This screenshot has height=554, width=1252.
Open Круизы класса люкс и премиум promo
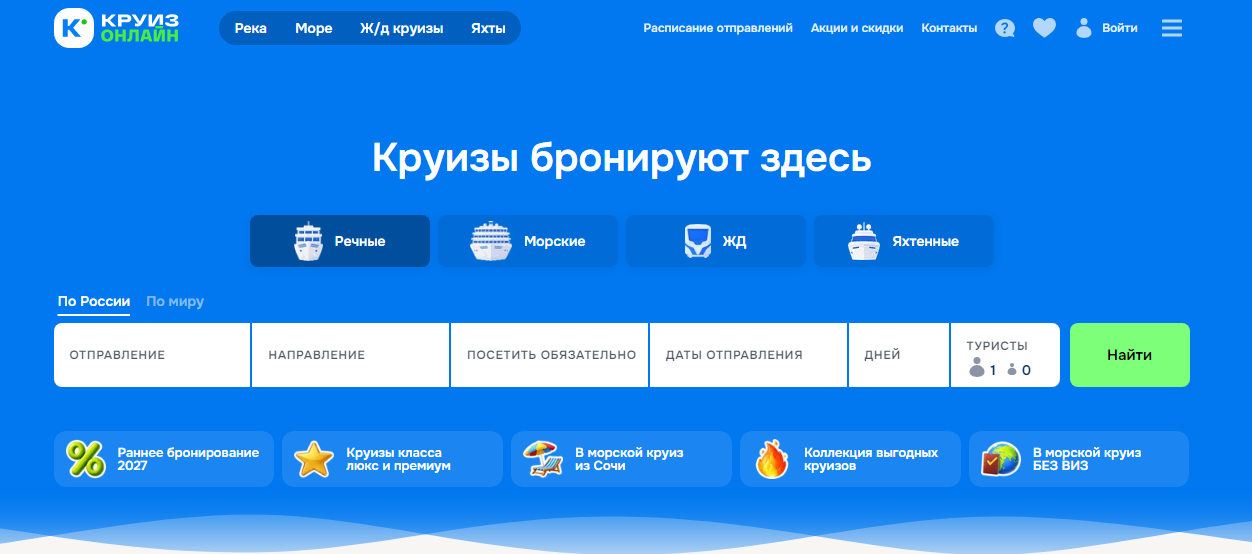(392, 459)
